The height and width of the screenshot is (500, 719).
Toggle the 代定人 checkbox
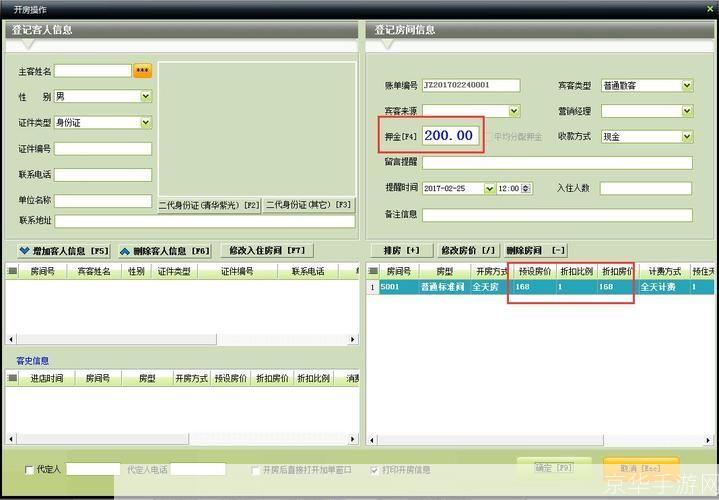tap(29, 470)
